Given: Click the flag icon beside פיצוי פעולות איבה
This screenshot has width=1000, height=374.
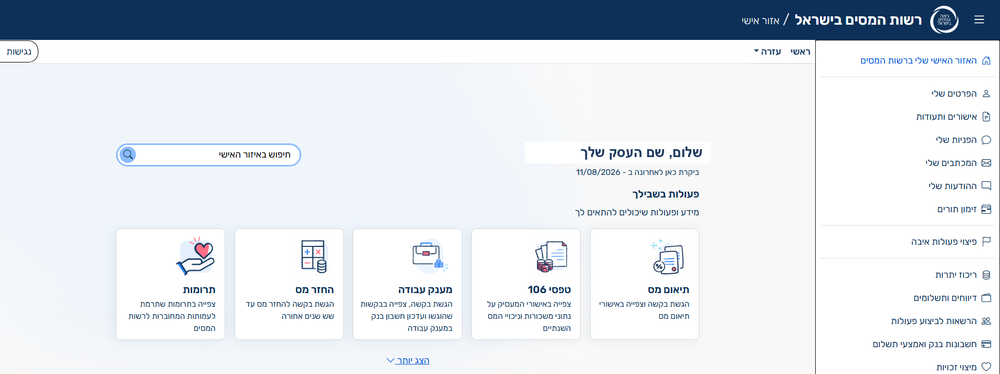Looking at the screenshot, I should (987, 242).
